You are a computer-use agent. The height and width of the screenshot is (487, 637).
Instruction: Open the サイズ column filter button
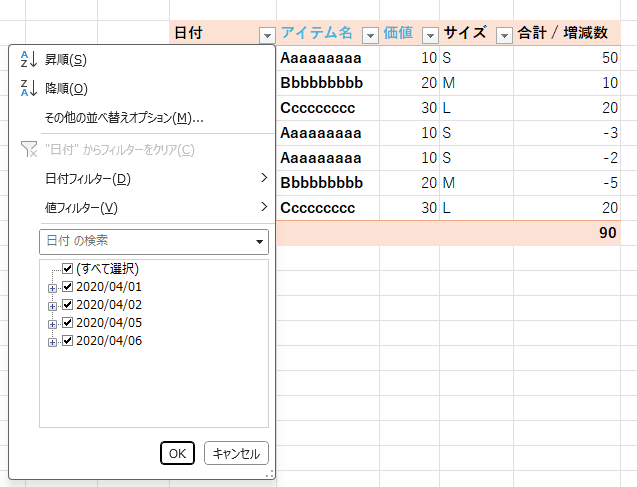[x=504, y=35]
